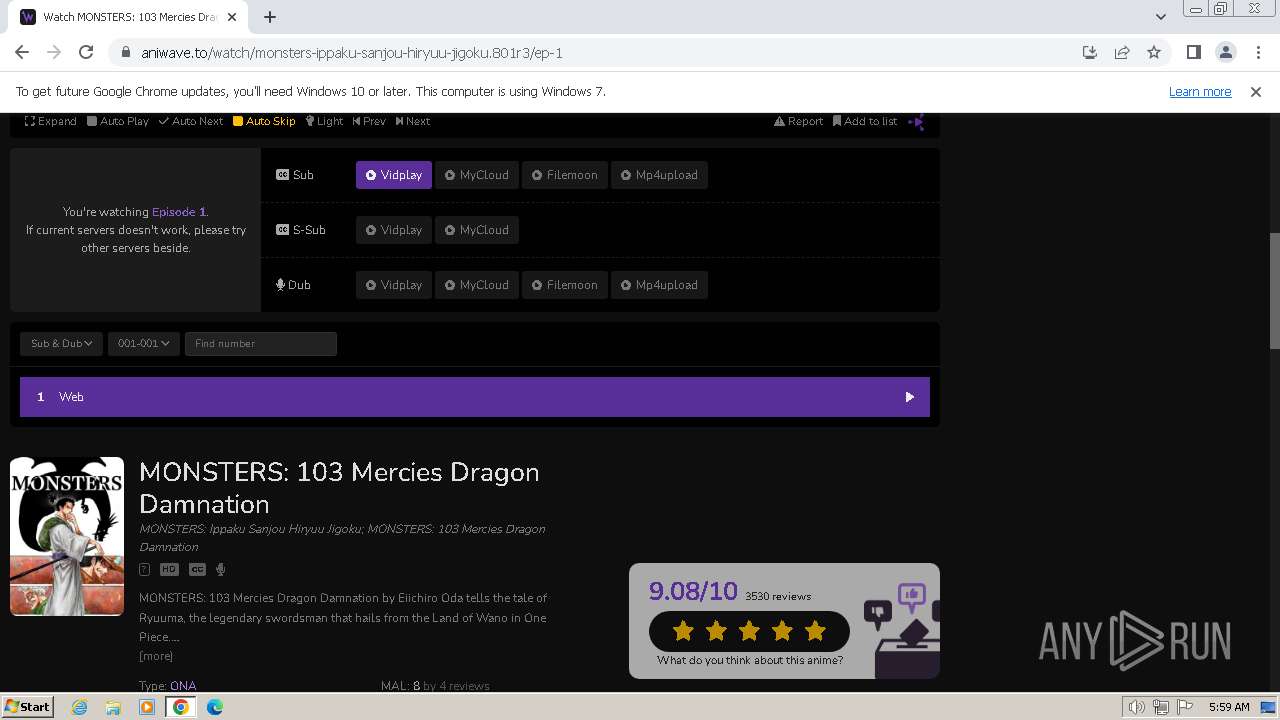1280x720 pixels.
Task: Open the ONA type link
Action: click(183, 686)
